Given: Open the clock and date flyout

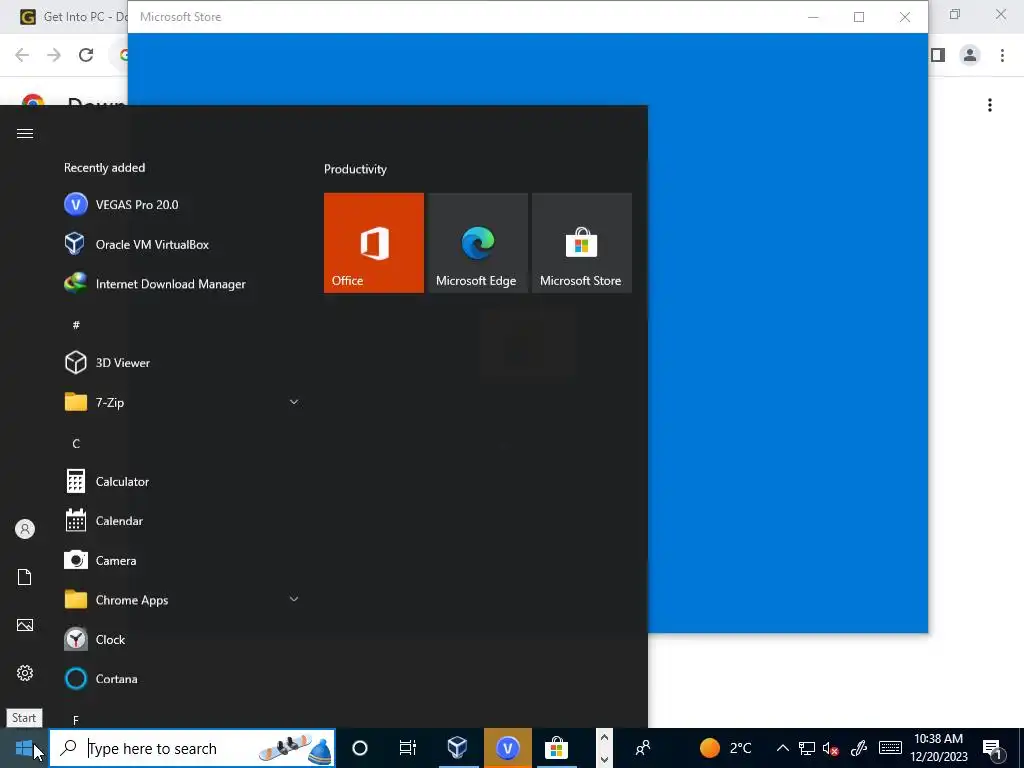Looking at the screenshot, I should [x=939, y=748].
